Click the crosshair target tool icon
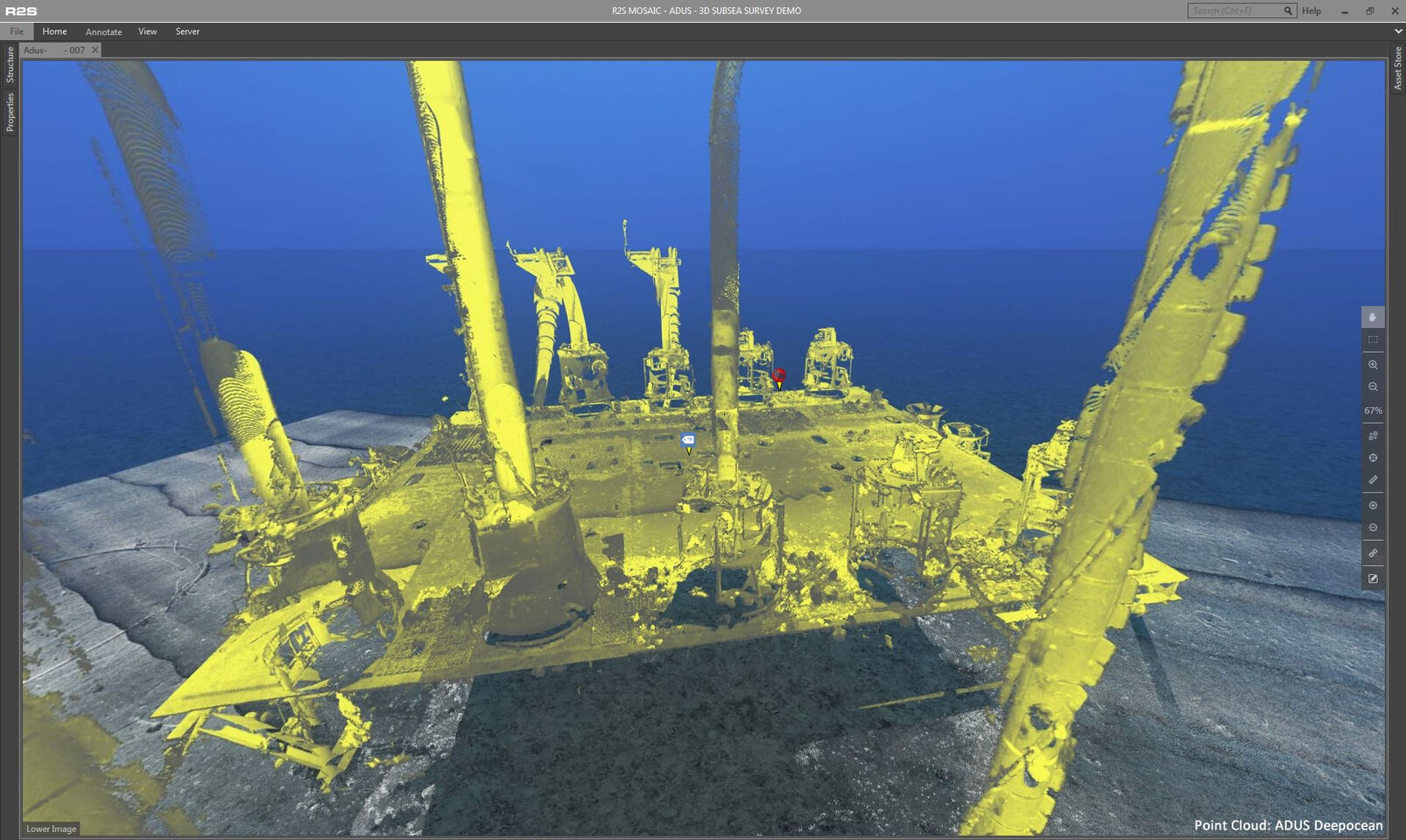The width and height of the screenshot is (1406, 840). [1372, 458]
